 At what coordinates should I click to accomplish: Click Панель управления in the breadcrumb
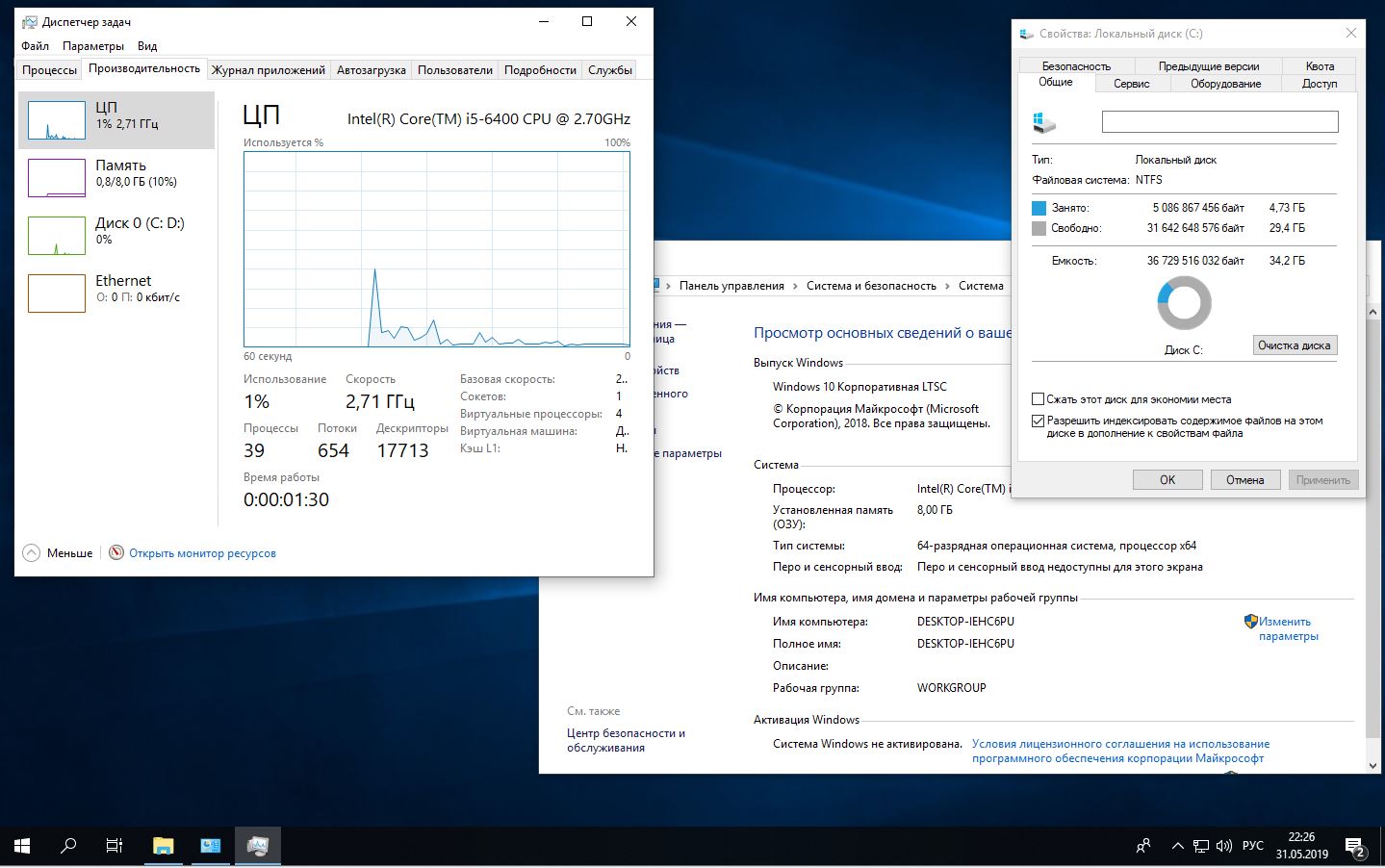pyautogui.click(x=731, y=286)
